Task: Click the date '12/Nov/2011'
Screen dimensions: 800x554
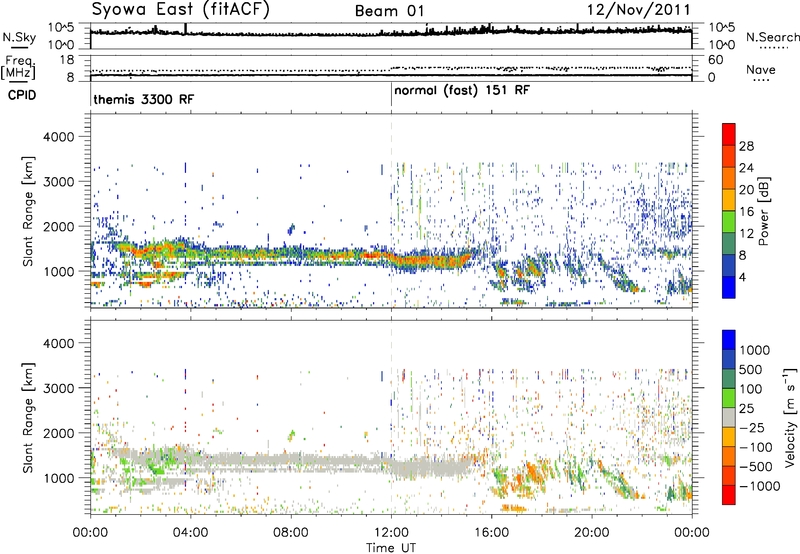Action: pos(638,10)
